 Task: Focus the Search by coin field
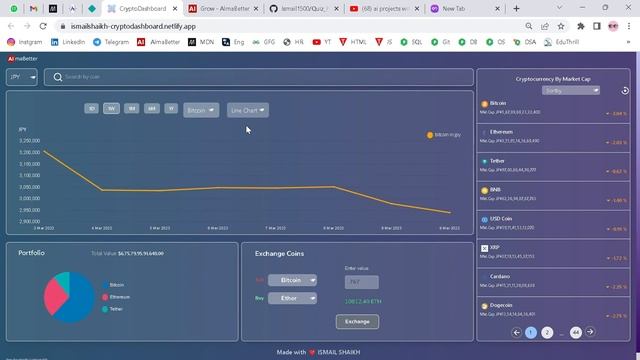tap(258, 77)
